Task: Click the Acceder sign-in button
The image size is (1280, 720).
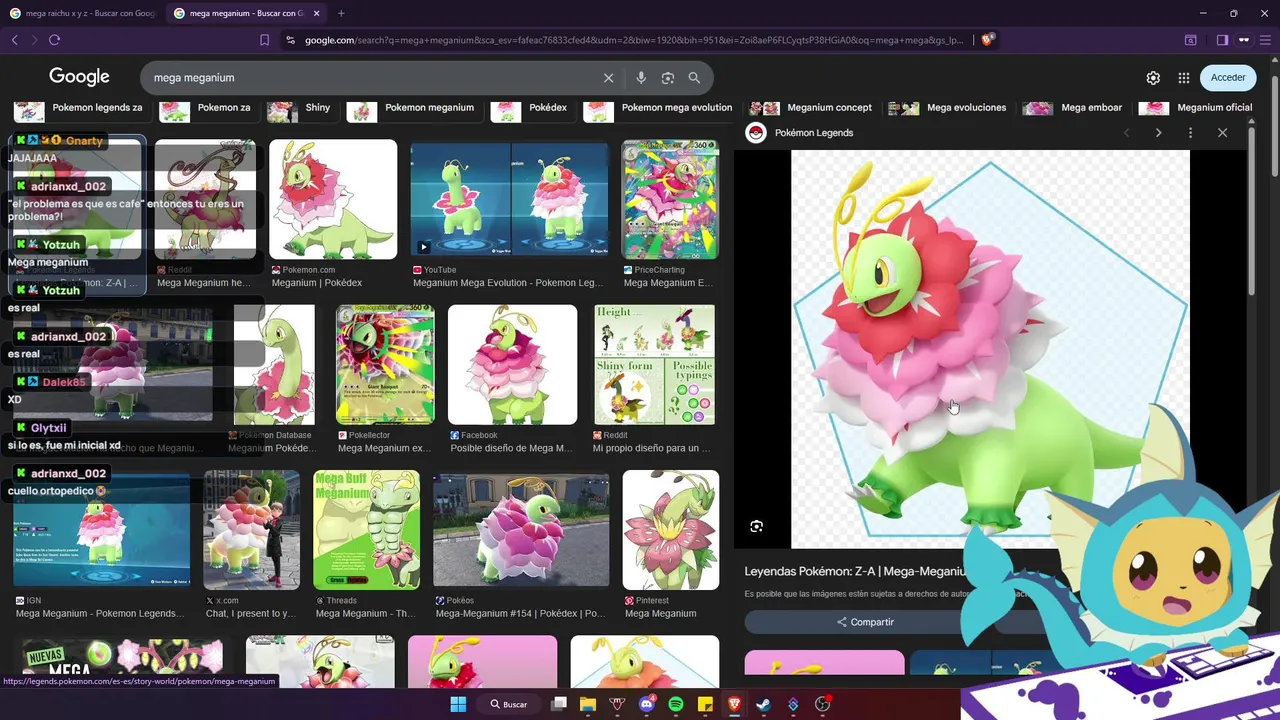Action: click(1228, 77)
